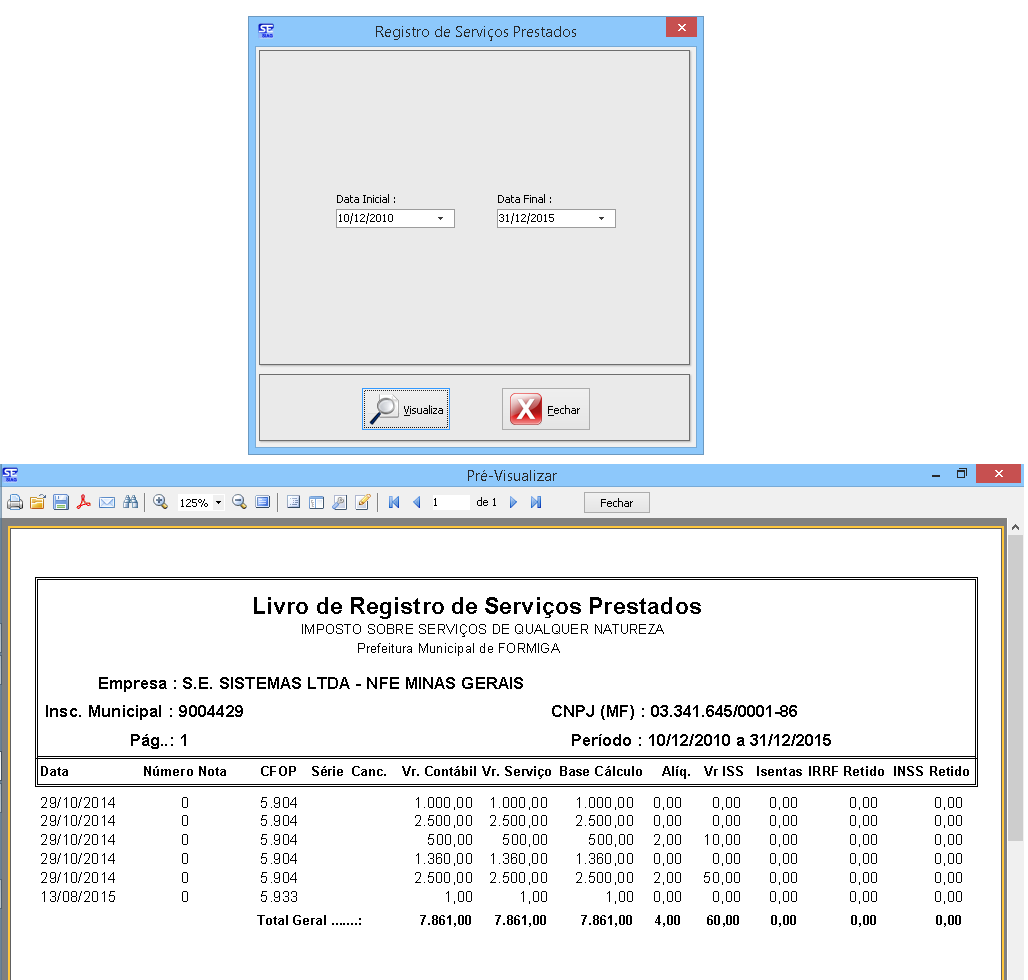Click the page number input field
This screenshot has width=1028, height=980.
(x=449, y=503)
